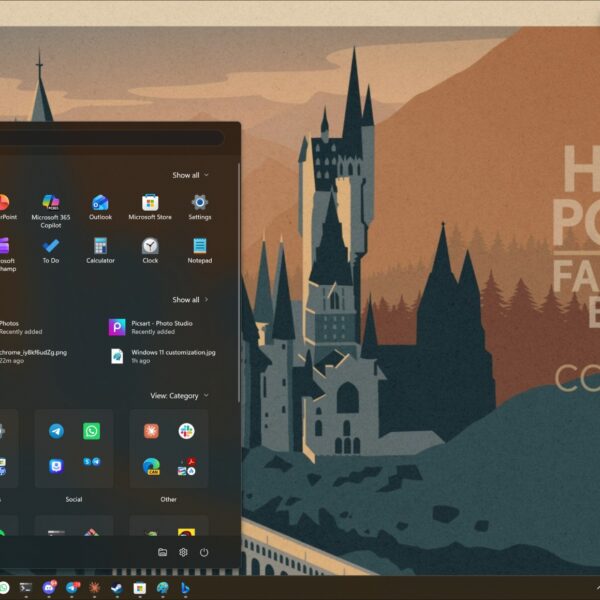
Task: Launch Notepad from pinned apps
Action: [x=200, y=250]
